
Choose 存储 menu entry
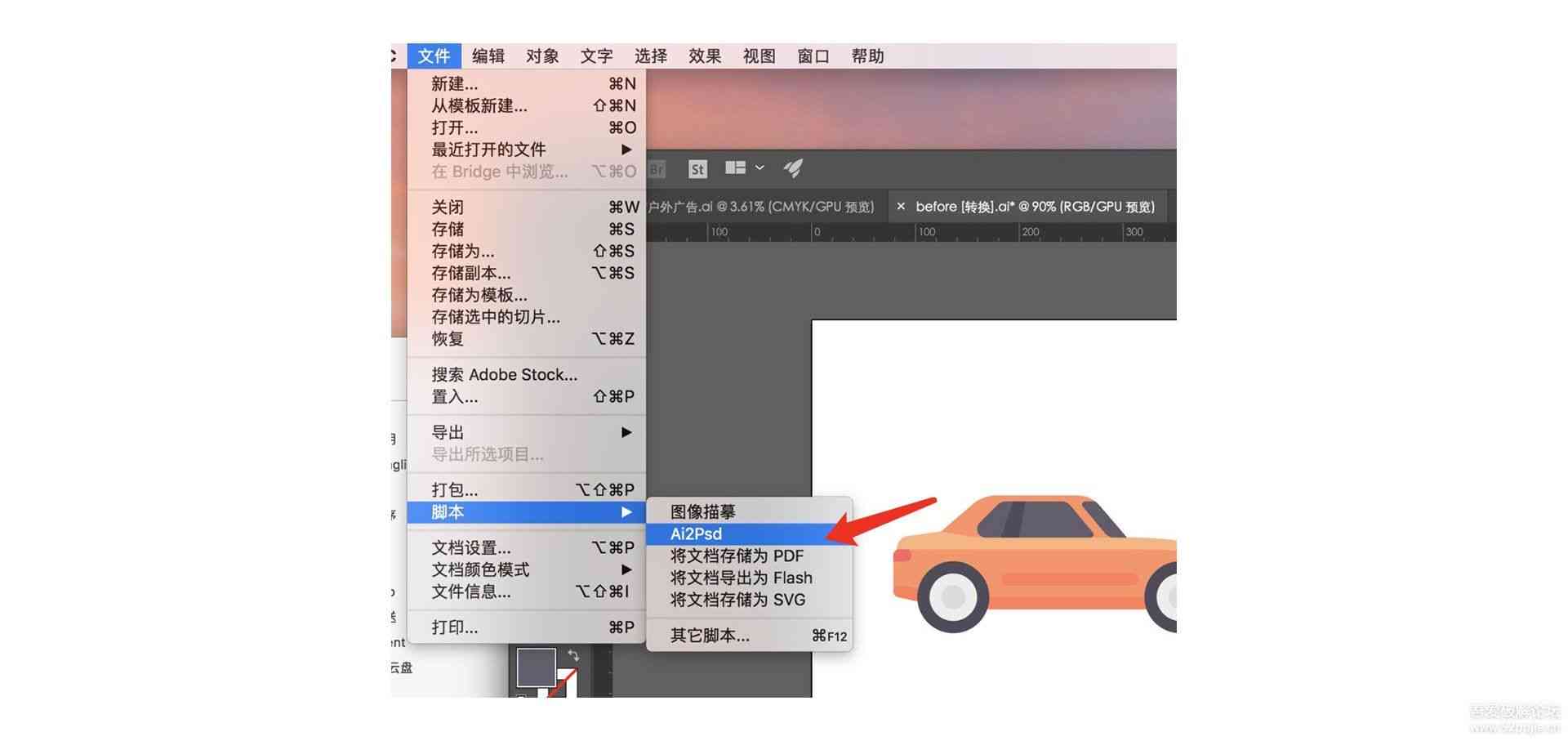tap(527, 229)
